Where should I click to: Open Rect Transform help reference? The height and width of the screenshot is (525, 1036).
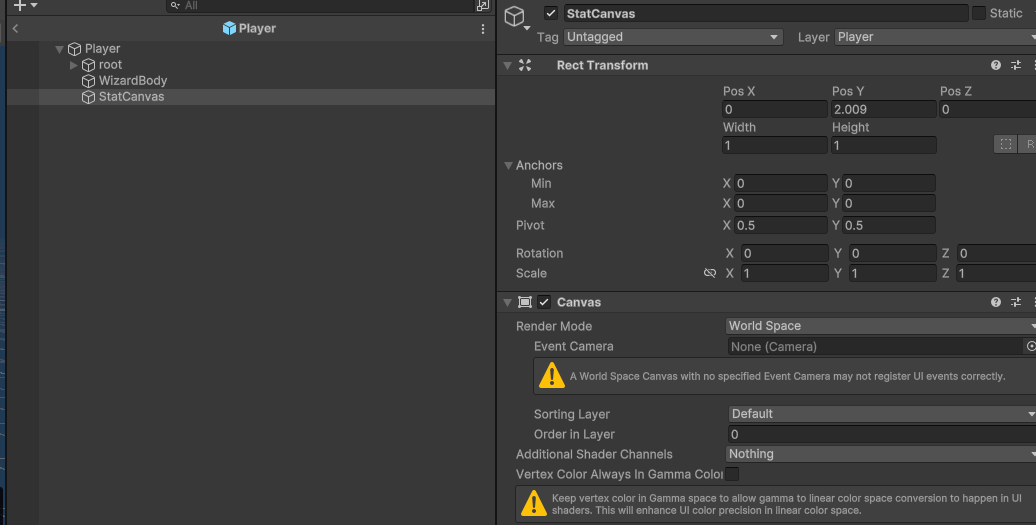(x=996, y=65)
